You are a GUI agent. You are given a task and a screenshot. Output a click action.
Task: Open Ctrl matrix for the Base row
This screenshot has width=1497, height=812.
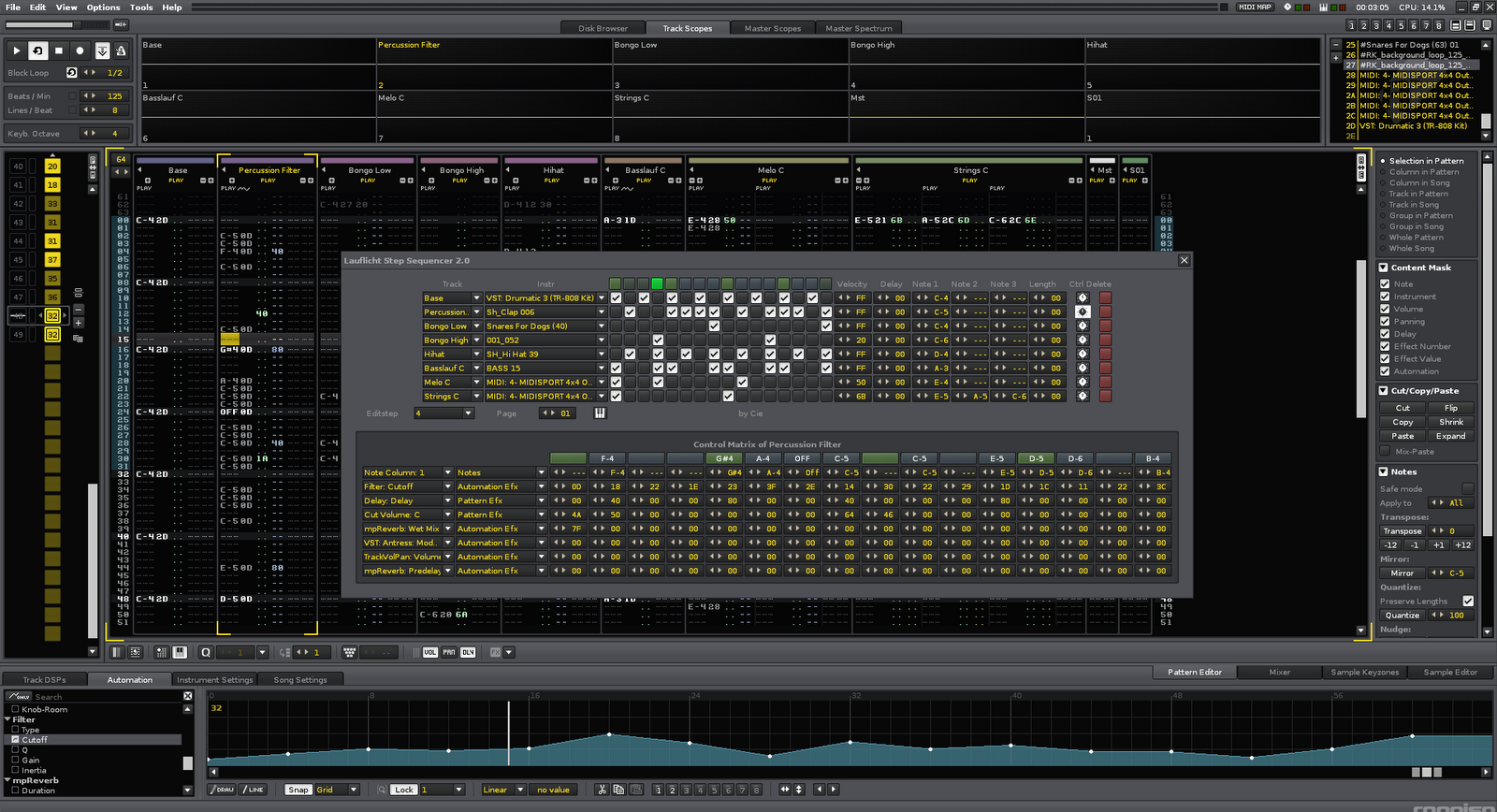click(x=1083, y=297)
